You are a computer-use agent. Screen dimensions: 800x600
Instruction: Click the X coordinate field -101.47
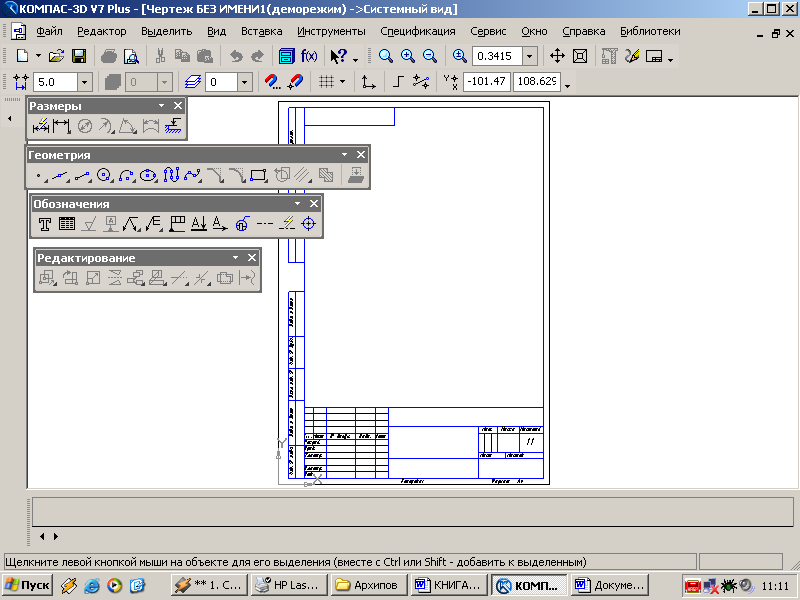[486, 82]
